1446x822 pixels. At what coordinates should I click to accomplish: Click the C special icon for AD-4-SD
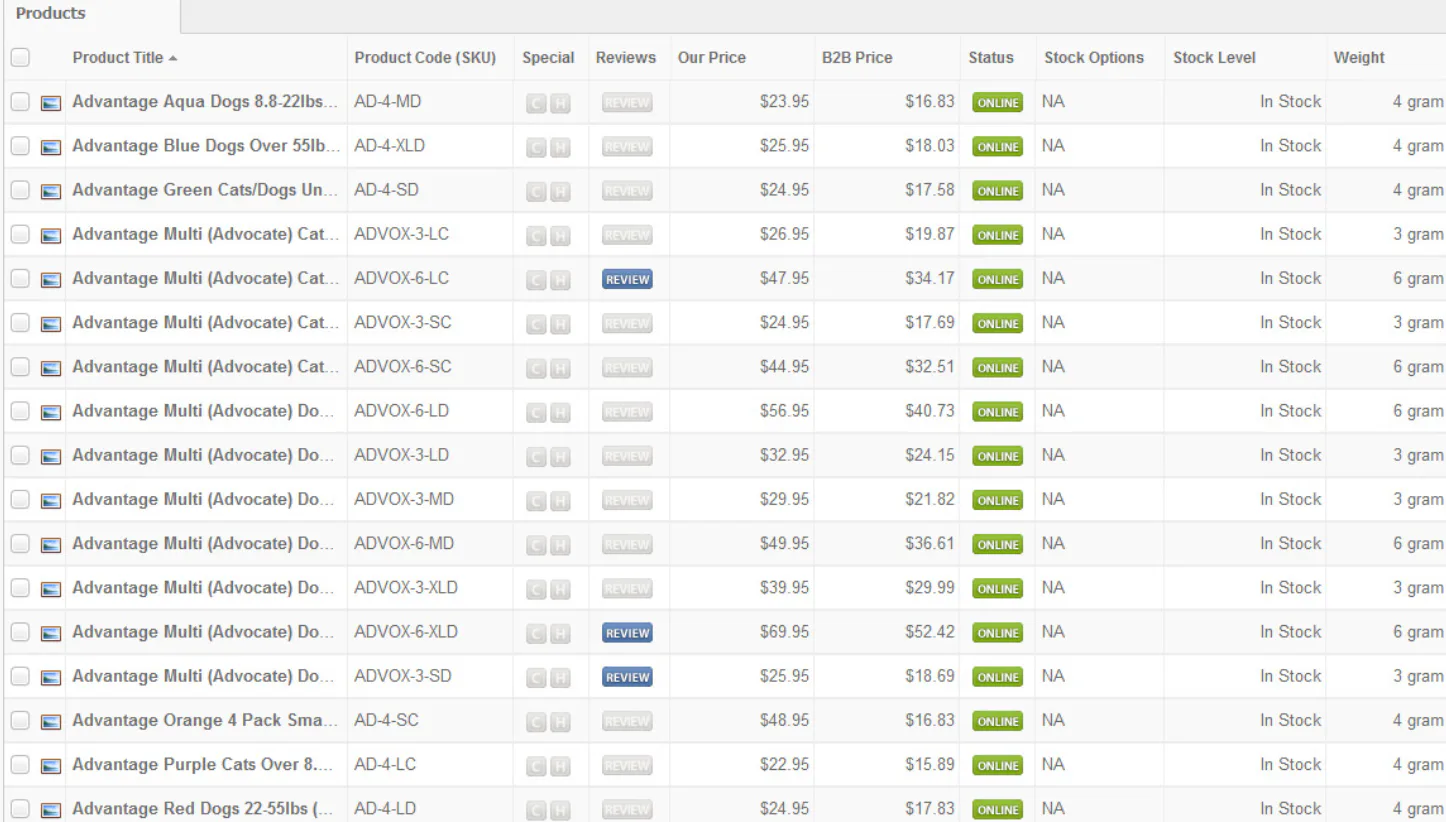click(x=537, y=191)
